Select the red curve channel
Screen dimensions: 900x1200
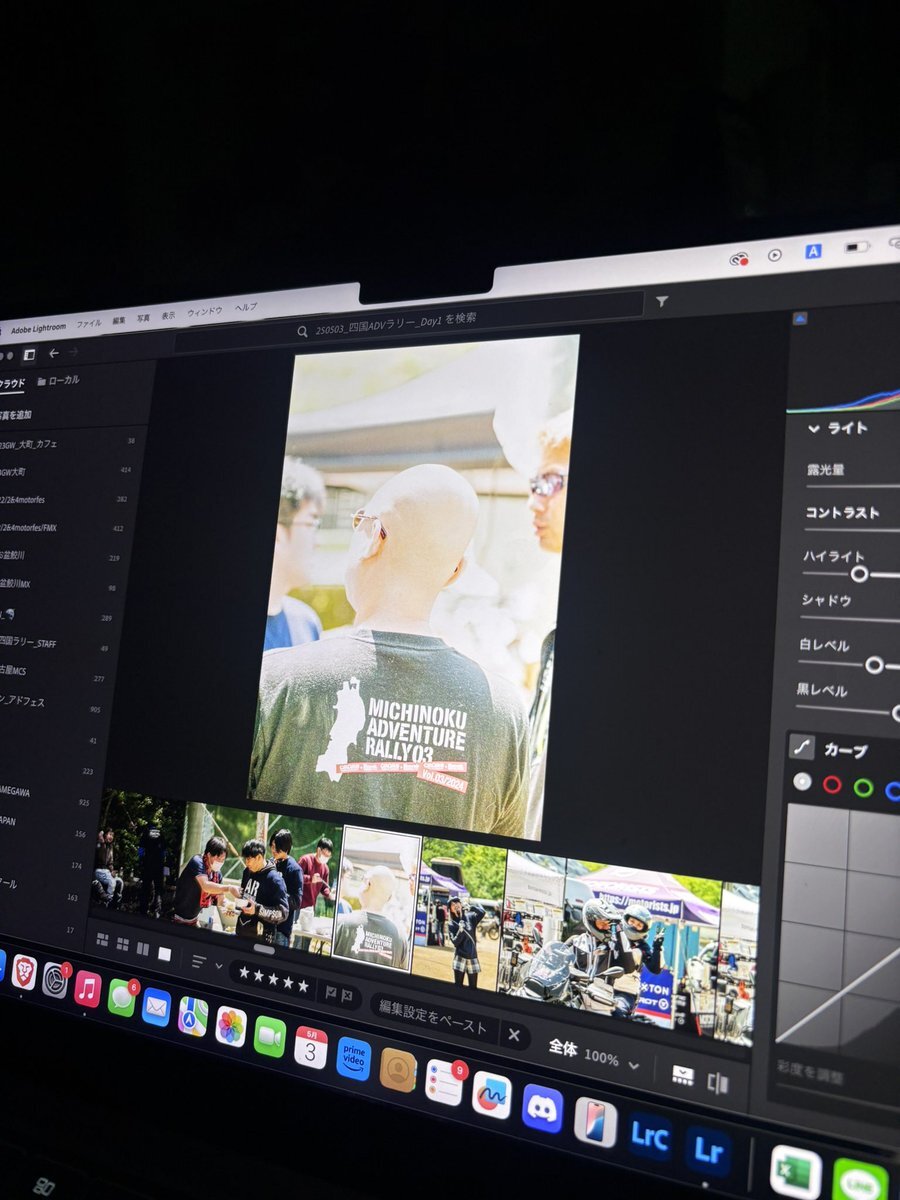(x=832, y=785)
